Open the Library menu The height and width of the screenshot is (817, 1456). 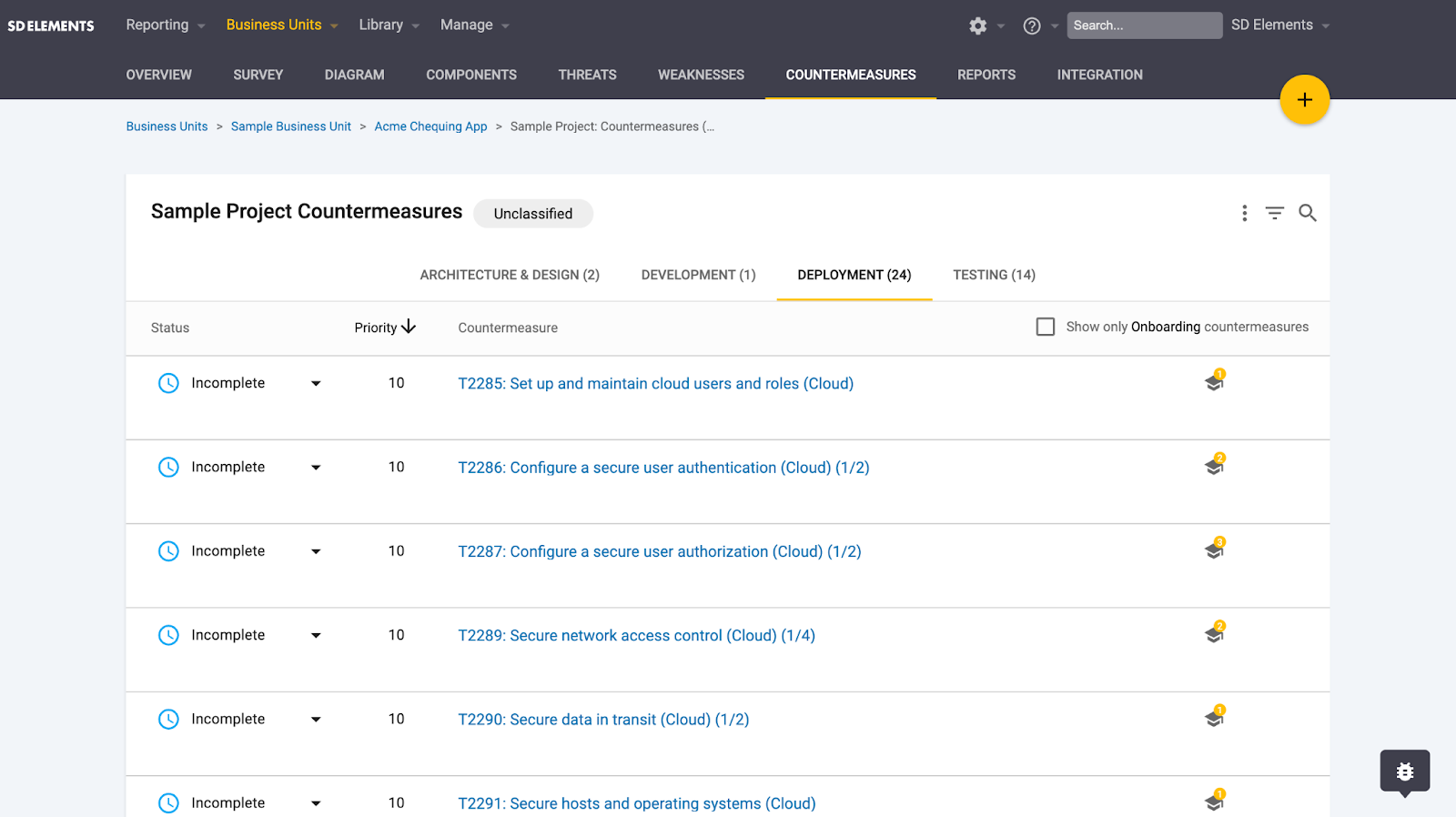coord(389,25)
